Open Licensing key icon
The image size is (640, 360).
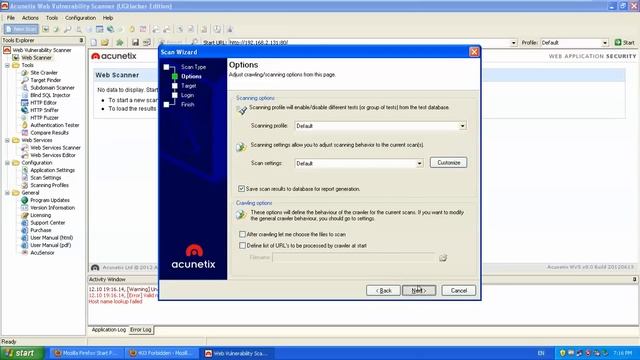24,215
